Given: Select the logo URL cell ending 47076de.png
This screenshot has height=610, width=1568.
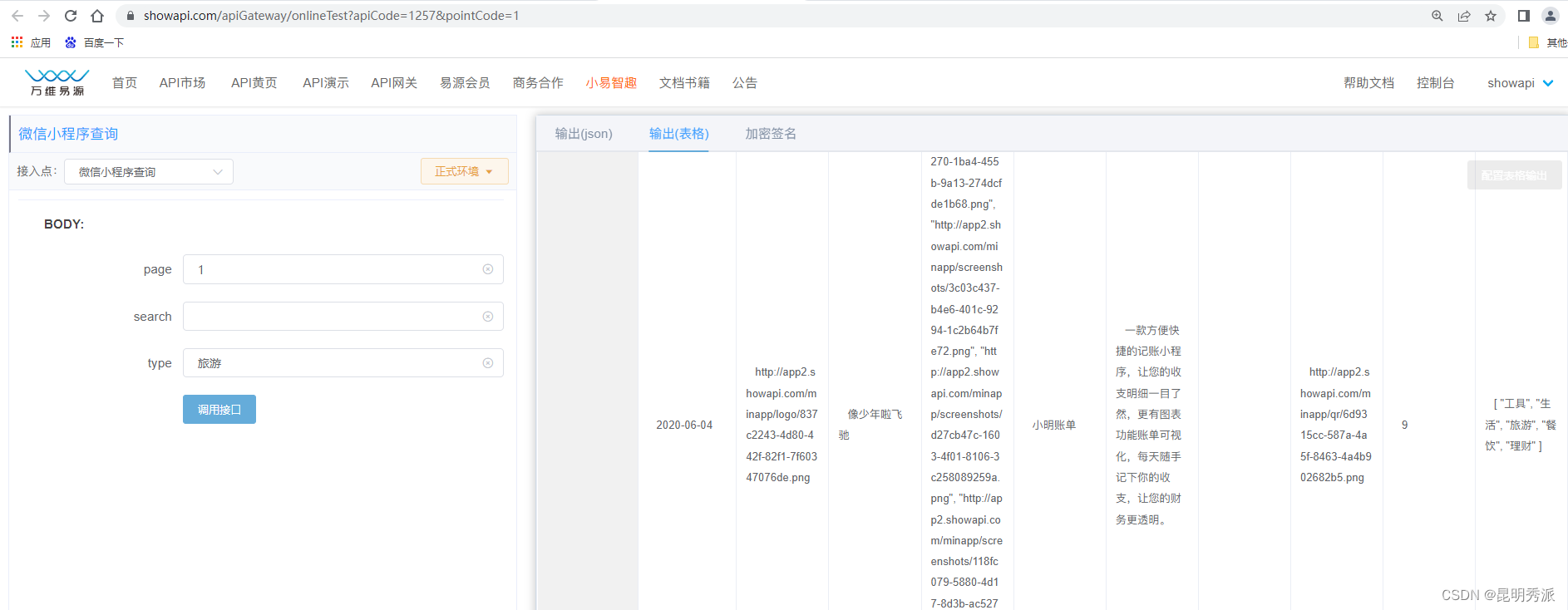Looking at the screenshot, I should tap(782, 425).
